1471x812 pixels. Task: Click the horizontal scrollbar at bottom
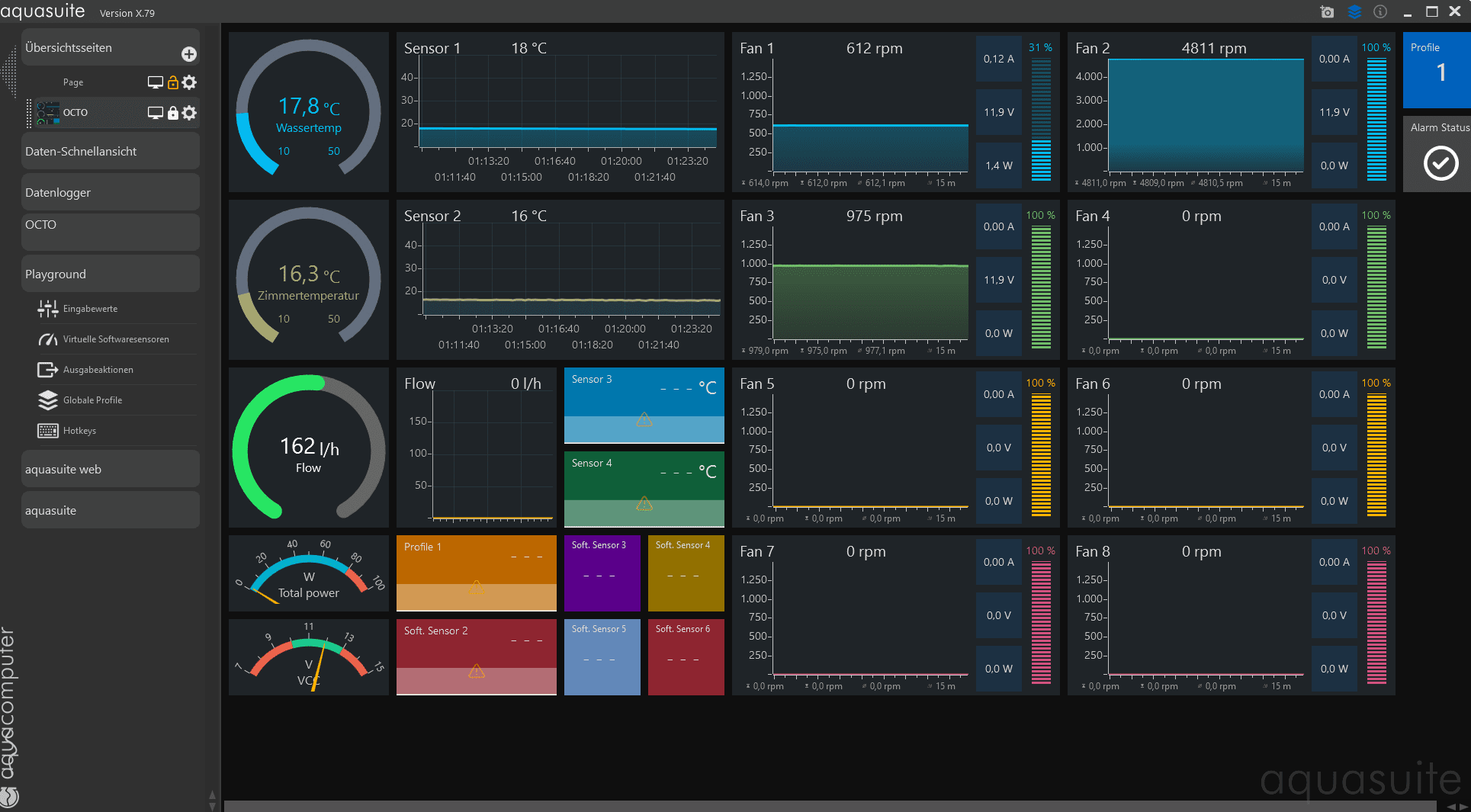[830, 807]
